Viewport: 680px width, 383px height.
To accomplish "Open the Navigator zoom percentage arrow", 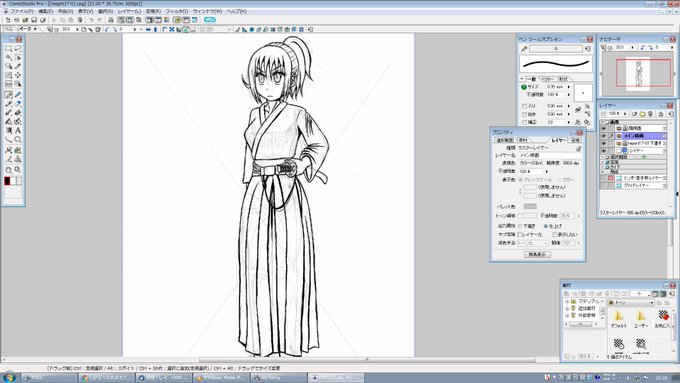I will pos(632,47).
